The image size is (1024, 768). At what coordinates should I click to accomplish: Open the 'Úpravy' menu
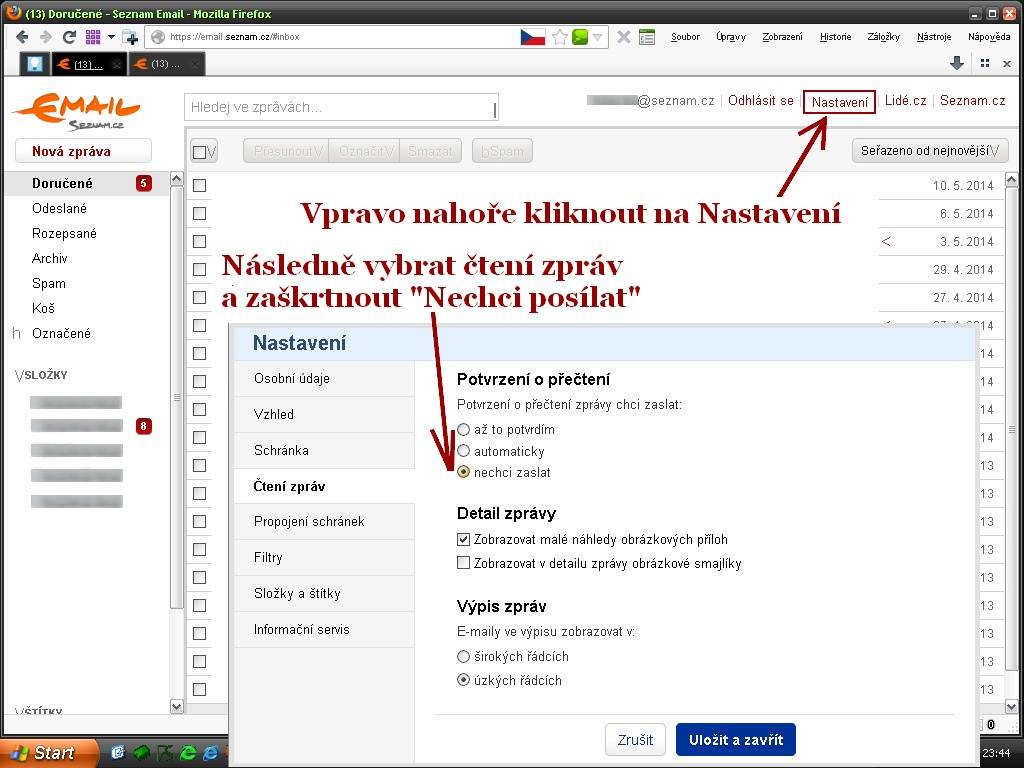point(731,37)
